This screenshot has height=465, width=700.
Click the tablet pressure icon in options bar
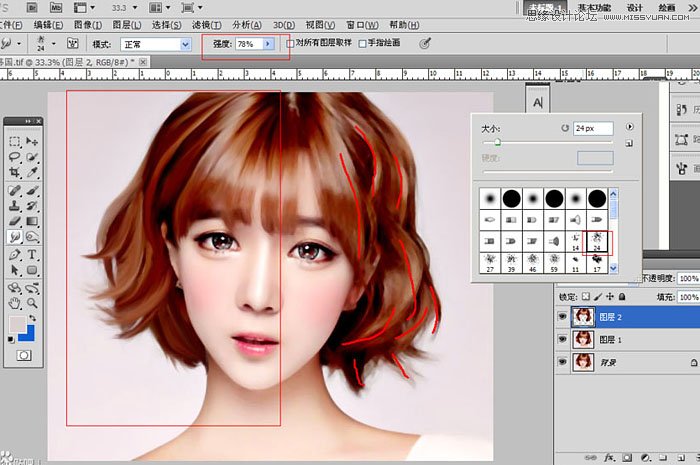[426, 44]
